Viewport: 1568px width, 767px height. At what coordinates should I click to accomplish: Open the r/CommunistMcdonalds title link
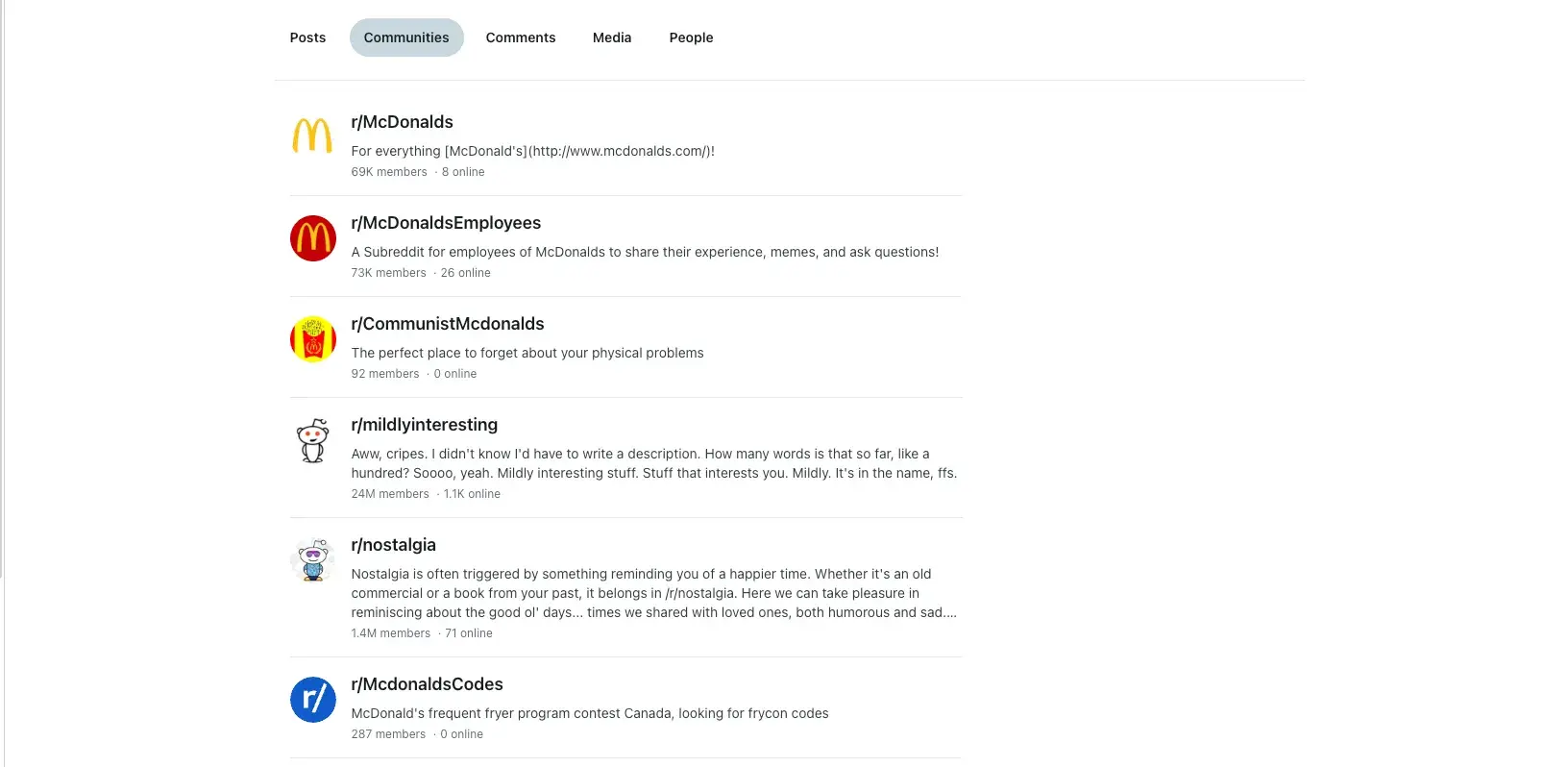tap(448, 324)
